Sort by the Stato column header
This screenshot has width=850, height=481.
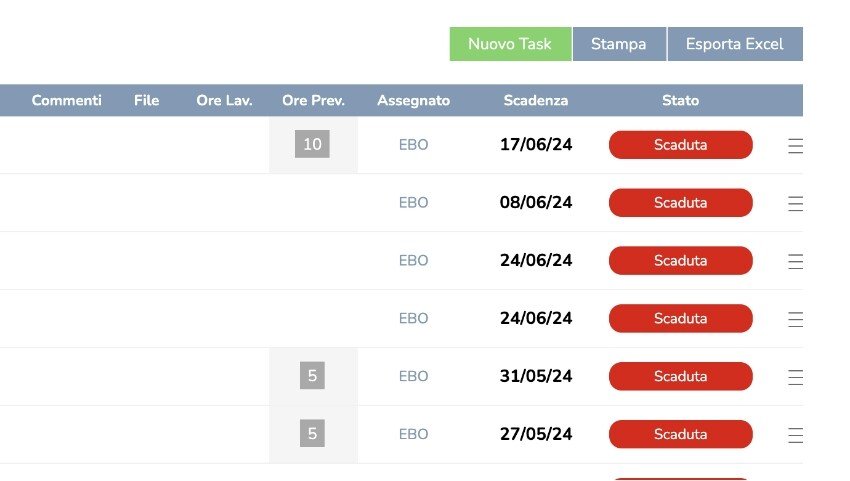pyautogui.click(x=680, y=101)
